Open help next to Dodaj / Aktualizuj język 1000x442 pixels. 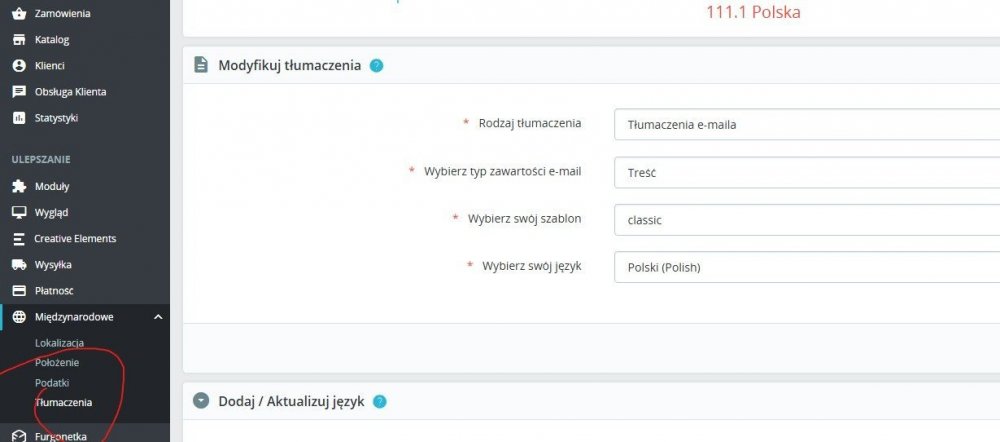tap(380, 401)
